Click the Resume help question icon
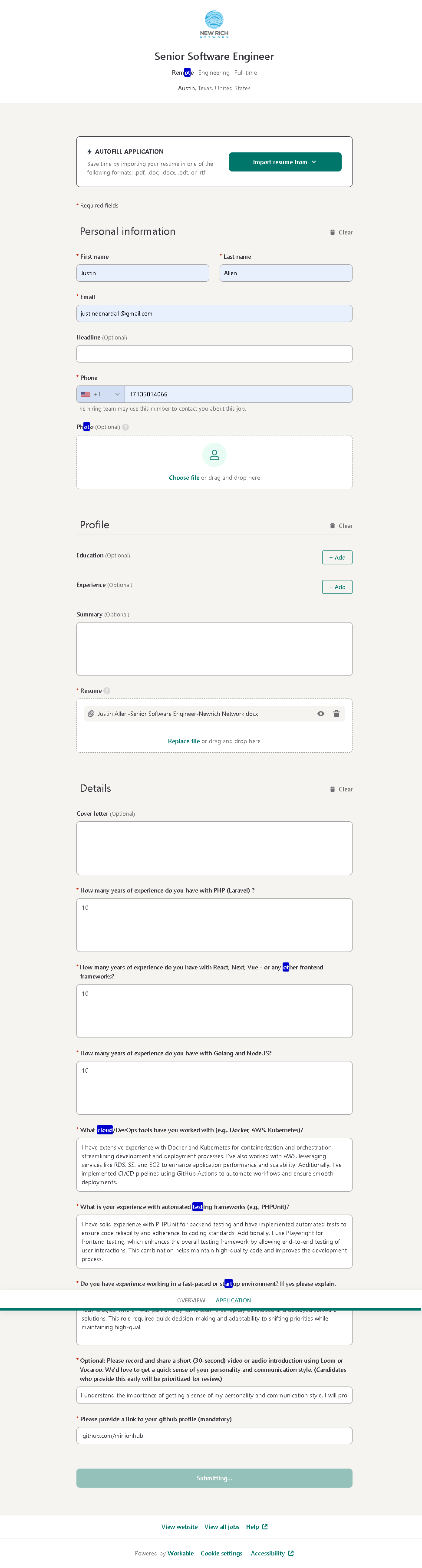This screenshot has height=1568, width=422. tap(107, 691)
